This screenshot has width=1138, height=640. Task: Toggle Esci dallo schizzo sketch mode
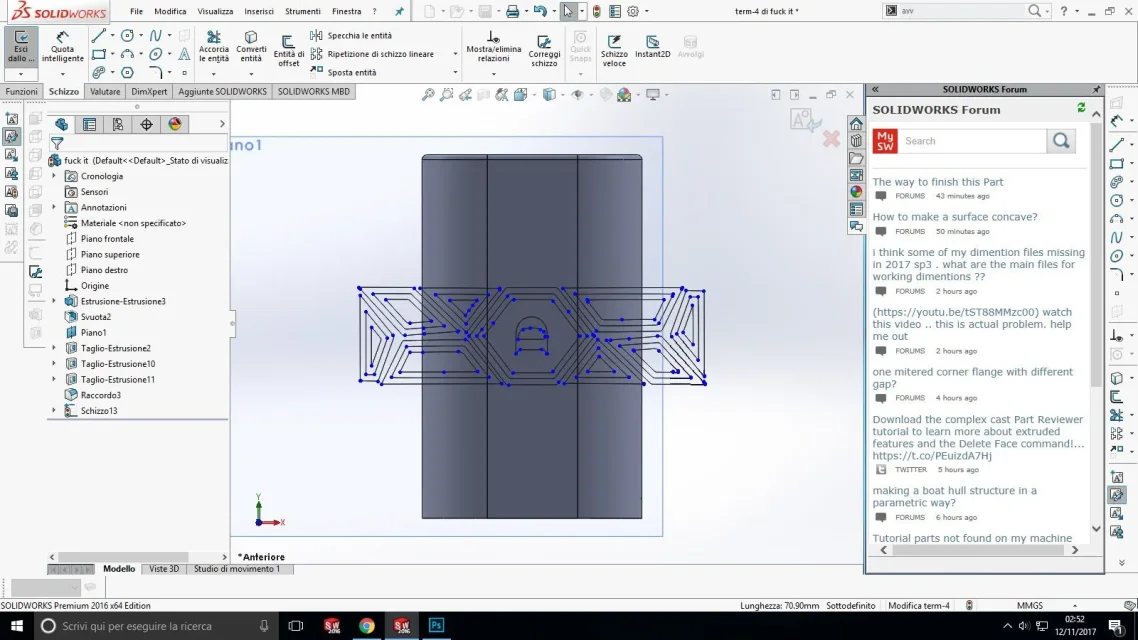click(x=21, y=46)
